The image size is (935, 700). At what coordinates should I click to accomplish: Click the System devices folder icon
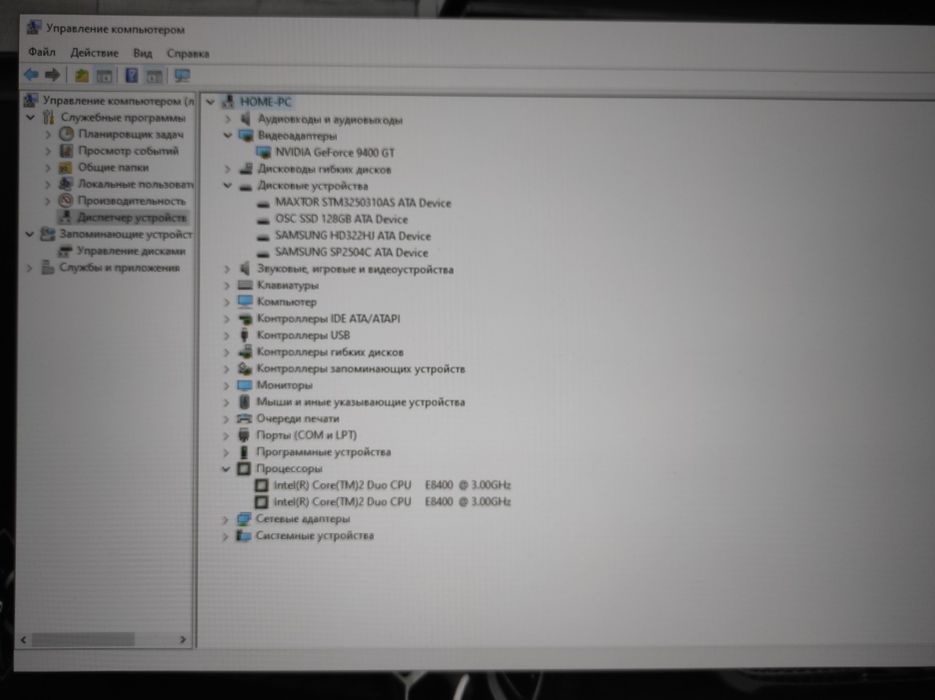(x=243, y=535)
